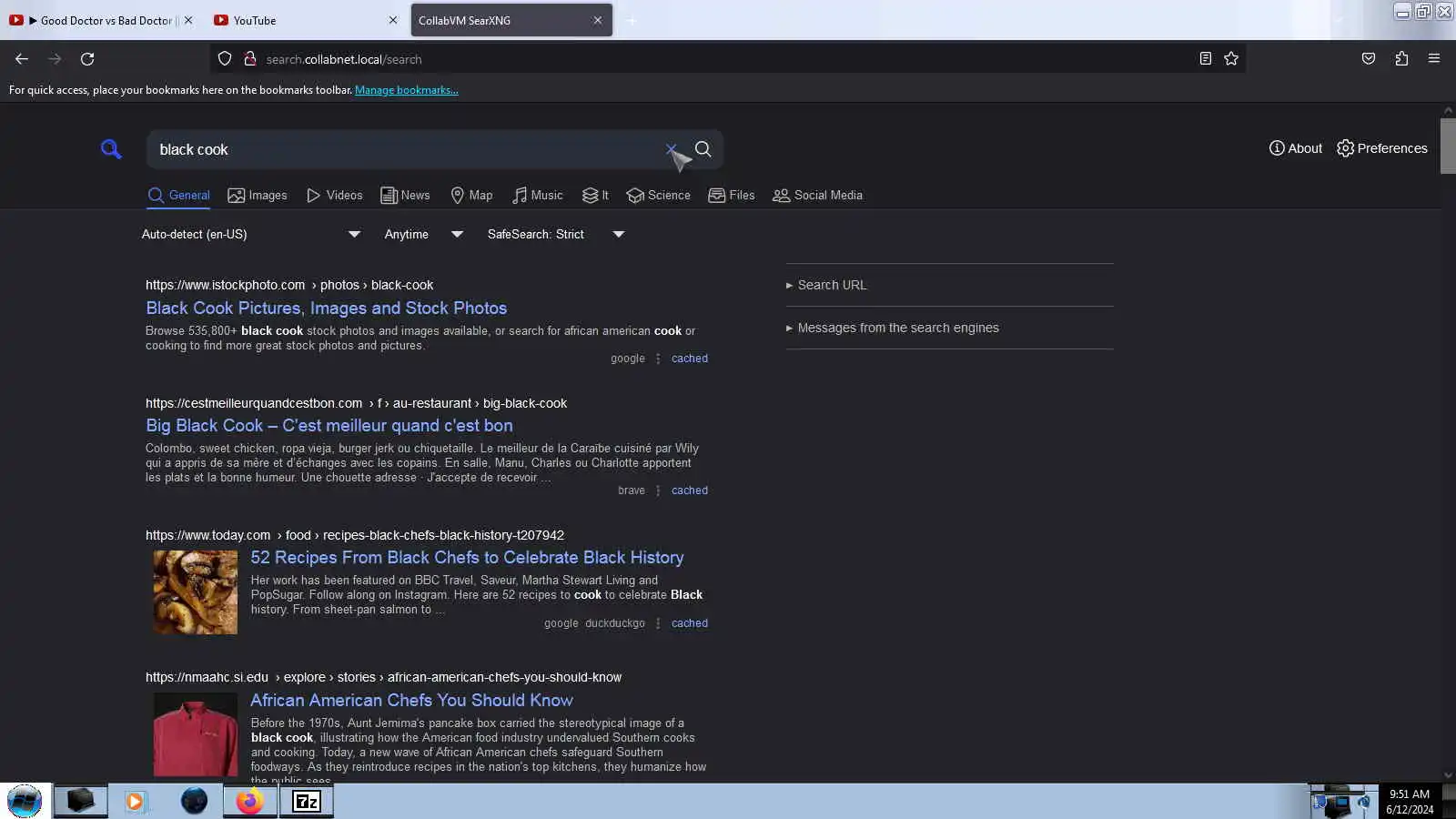Open SearXNG Preferences

click(1382, 148)
